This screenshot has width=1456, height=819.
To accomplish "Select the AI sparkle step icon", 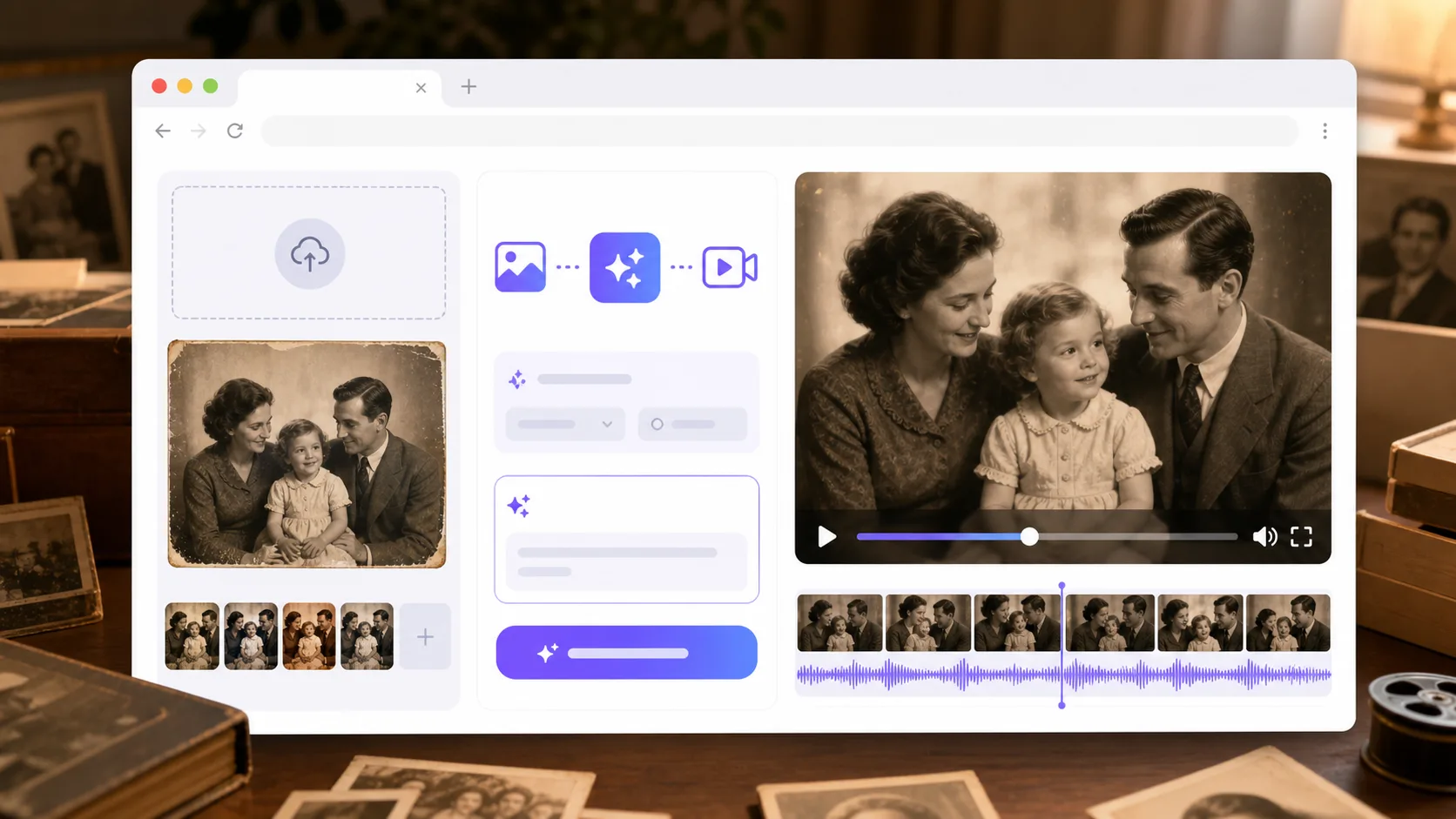I will pyautogui.click(x=624, y=267).
